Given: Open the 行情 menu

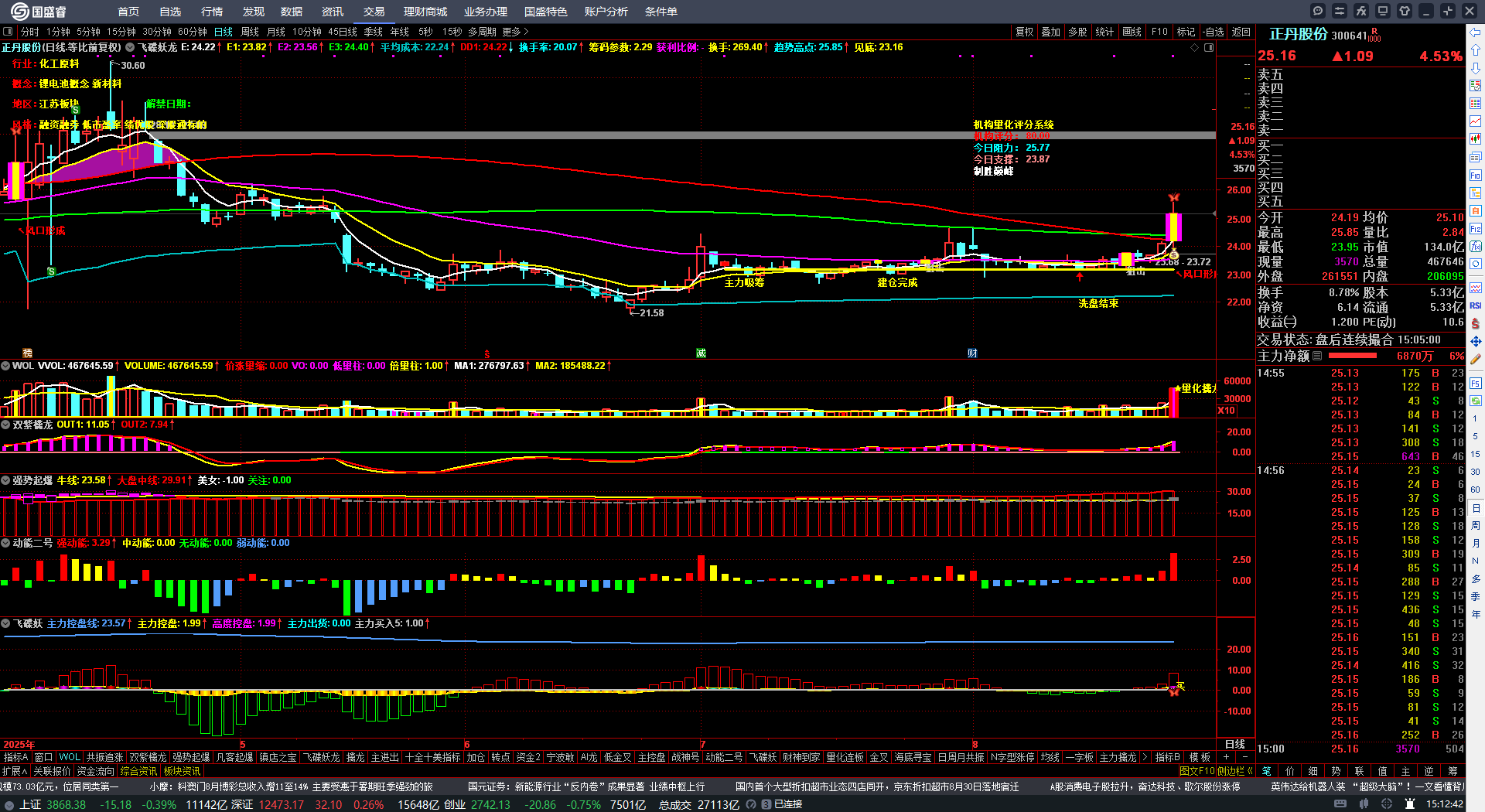Looking at the screenshot, I should (212, 12).
